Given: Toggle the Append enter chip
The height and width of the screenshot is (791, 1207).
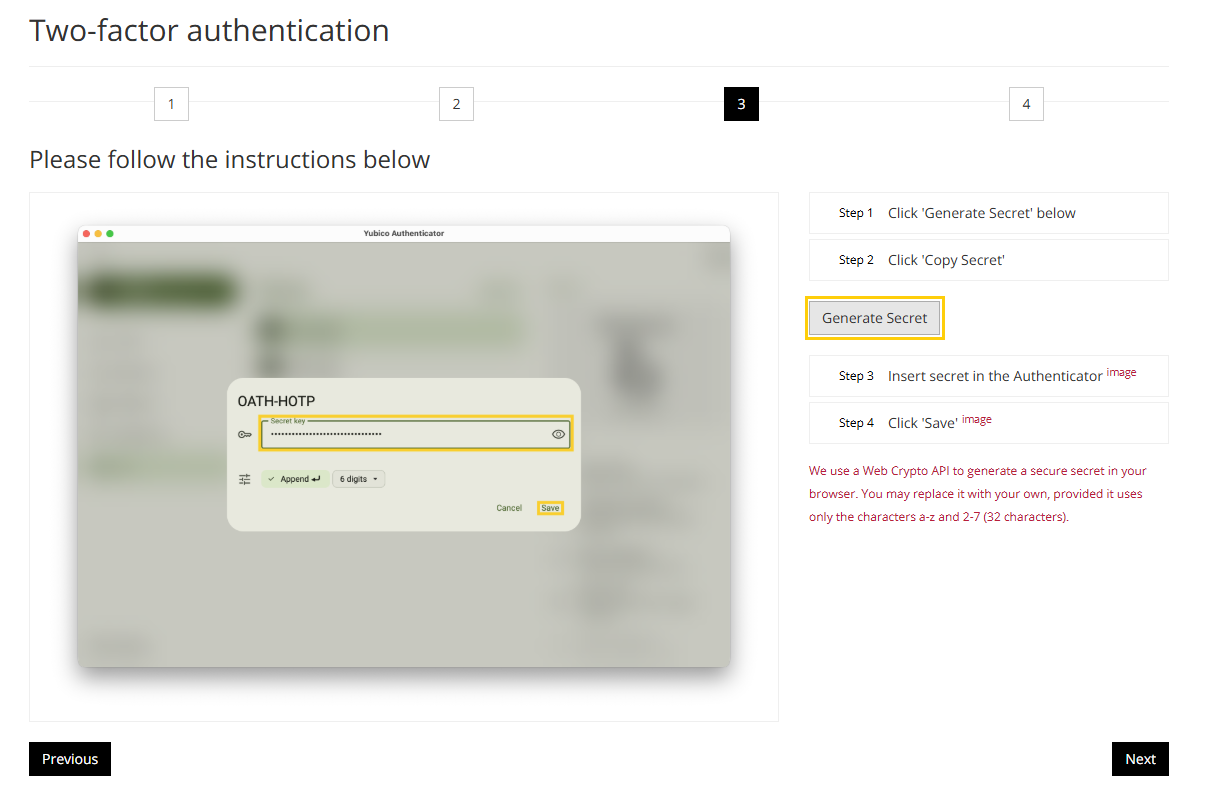Looking at the screenshot, I should 295,479.
